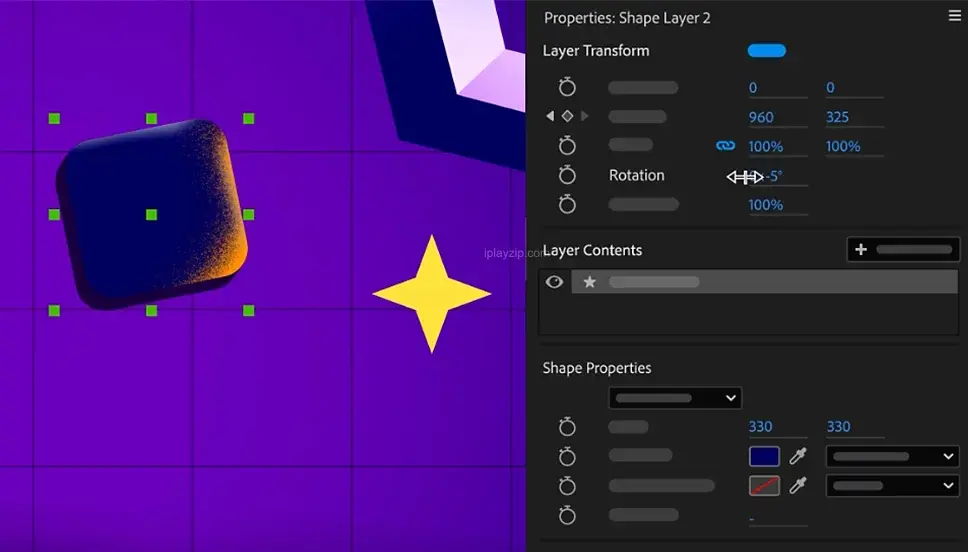The height and width of the screenshot is (552, 968).
Task: Click the star icon in Layer Contents
Action: pyautogui.click(x=590, y=282)
